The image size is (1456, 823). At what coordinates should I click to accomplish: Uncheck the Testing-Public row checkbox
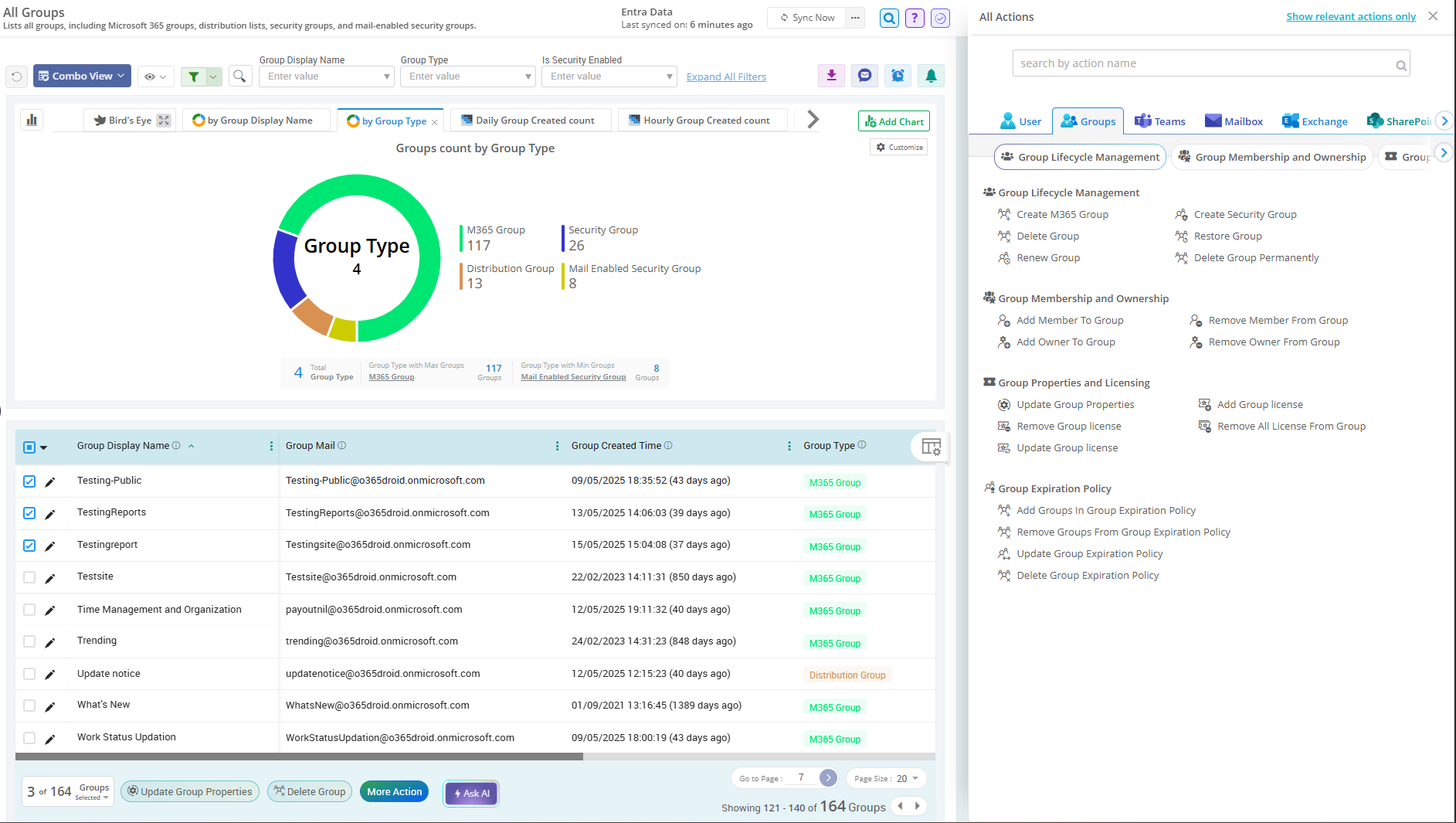tap(29, 481)
